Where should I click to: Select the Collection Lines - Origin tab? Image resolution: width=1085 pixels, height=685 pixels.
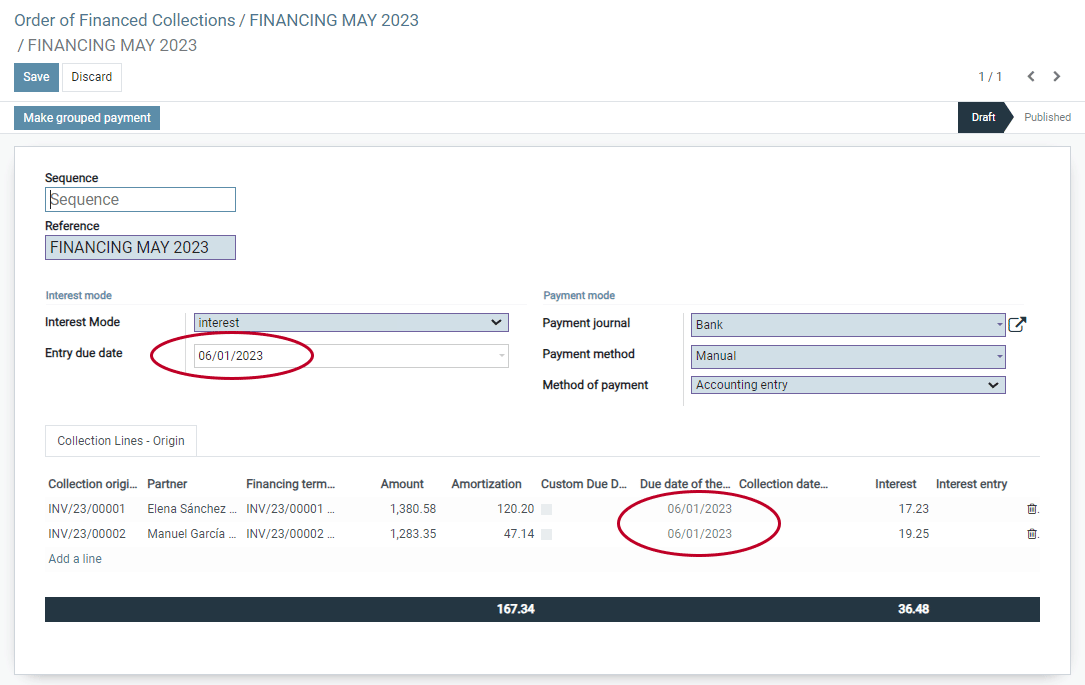(121, 441)
